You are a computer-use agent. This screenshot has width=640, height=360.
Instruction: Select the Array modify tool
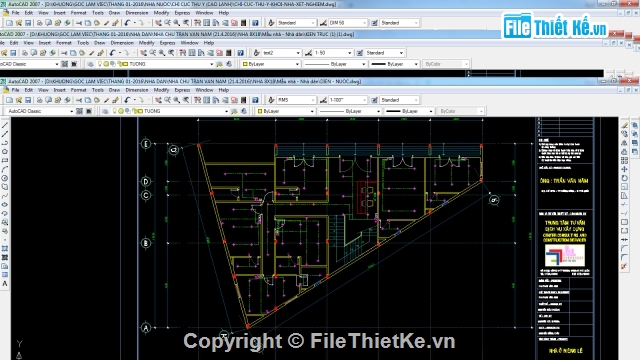[624, 160]
